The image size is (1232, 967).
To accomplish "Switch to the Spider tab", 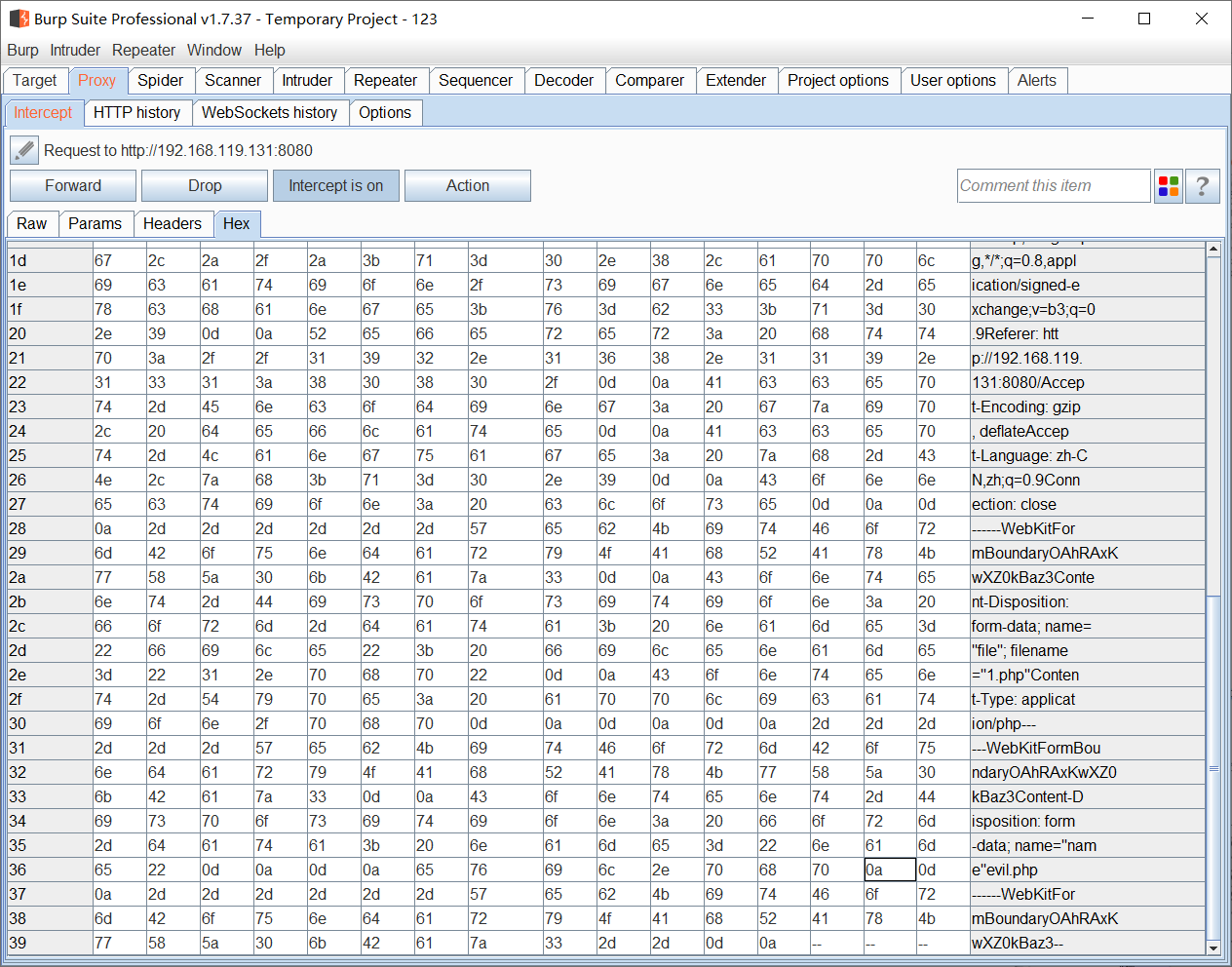I will (x=161, y=81).
